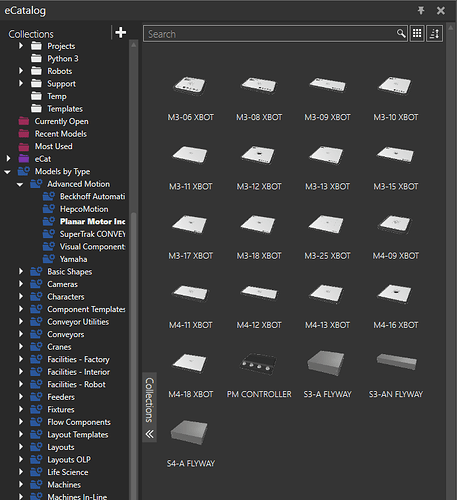The width and height of the screenshot is (457, 500).
Task: Select the purple eCat collection folder
Action: [x=24, y=159]
